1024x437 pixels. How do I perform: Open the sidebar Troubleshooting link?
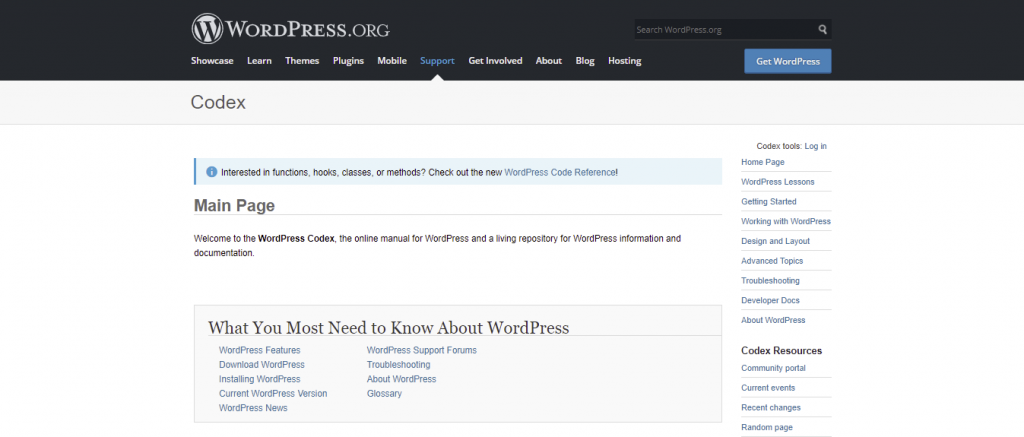pos(770,280)
